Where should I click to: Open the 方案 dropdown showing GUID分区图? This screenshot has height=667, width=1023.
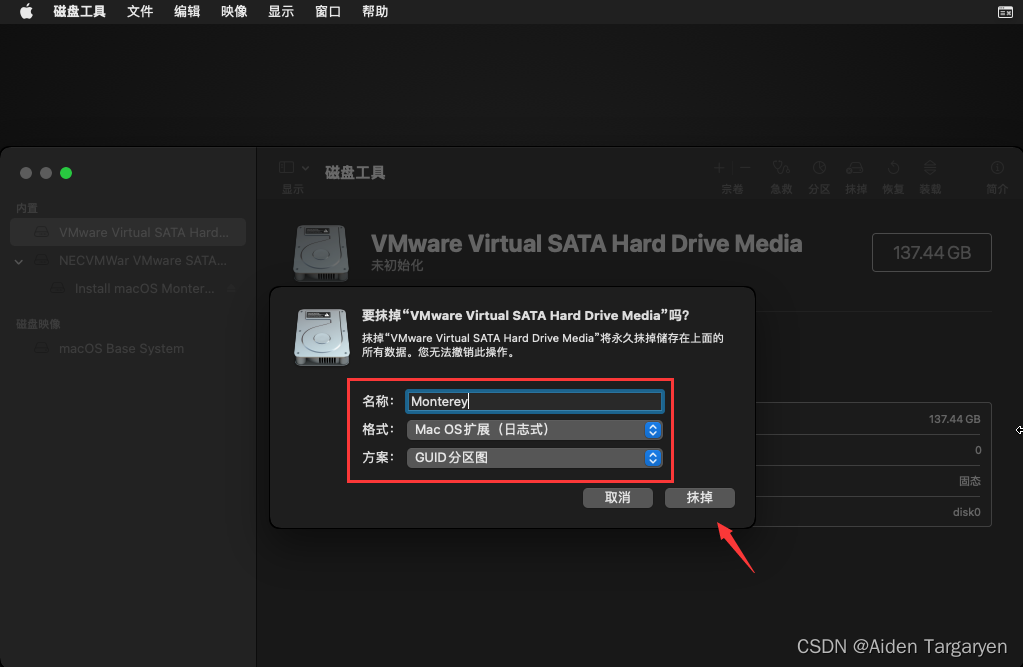tap(534, 458)
